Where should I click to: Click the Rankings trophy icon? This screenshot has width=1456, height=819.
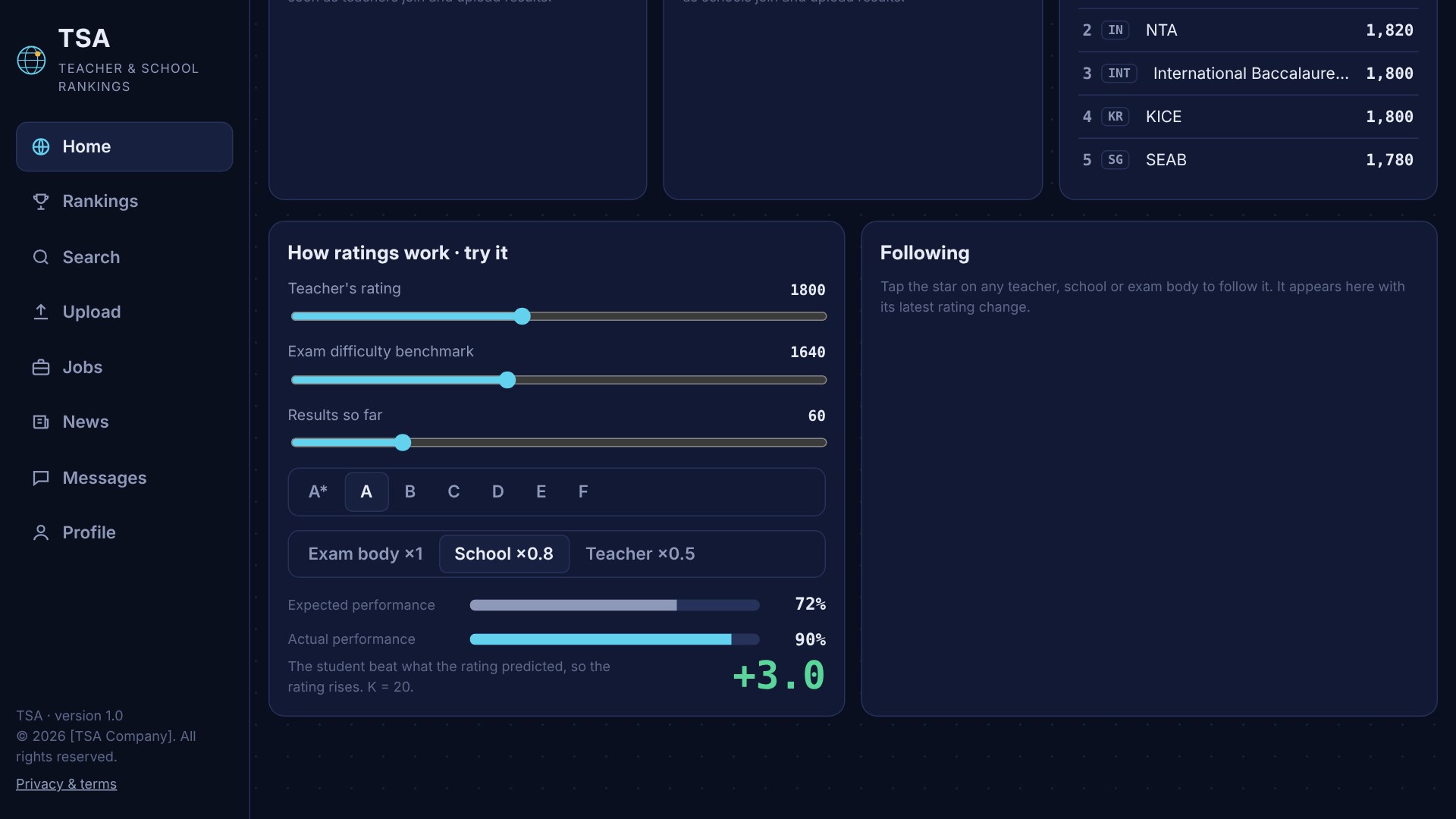point(41,201)
